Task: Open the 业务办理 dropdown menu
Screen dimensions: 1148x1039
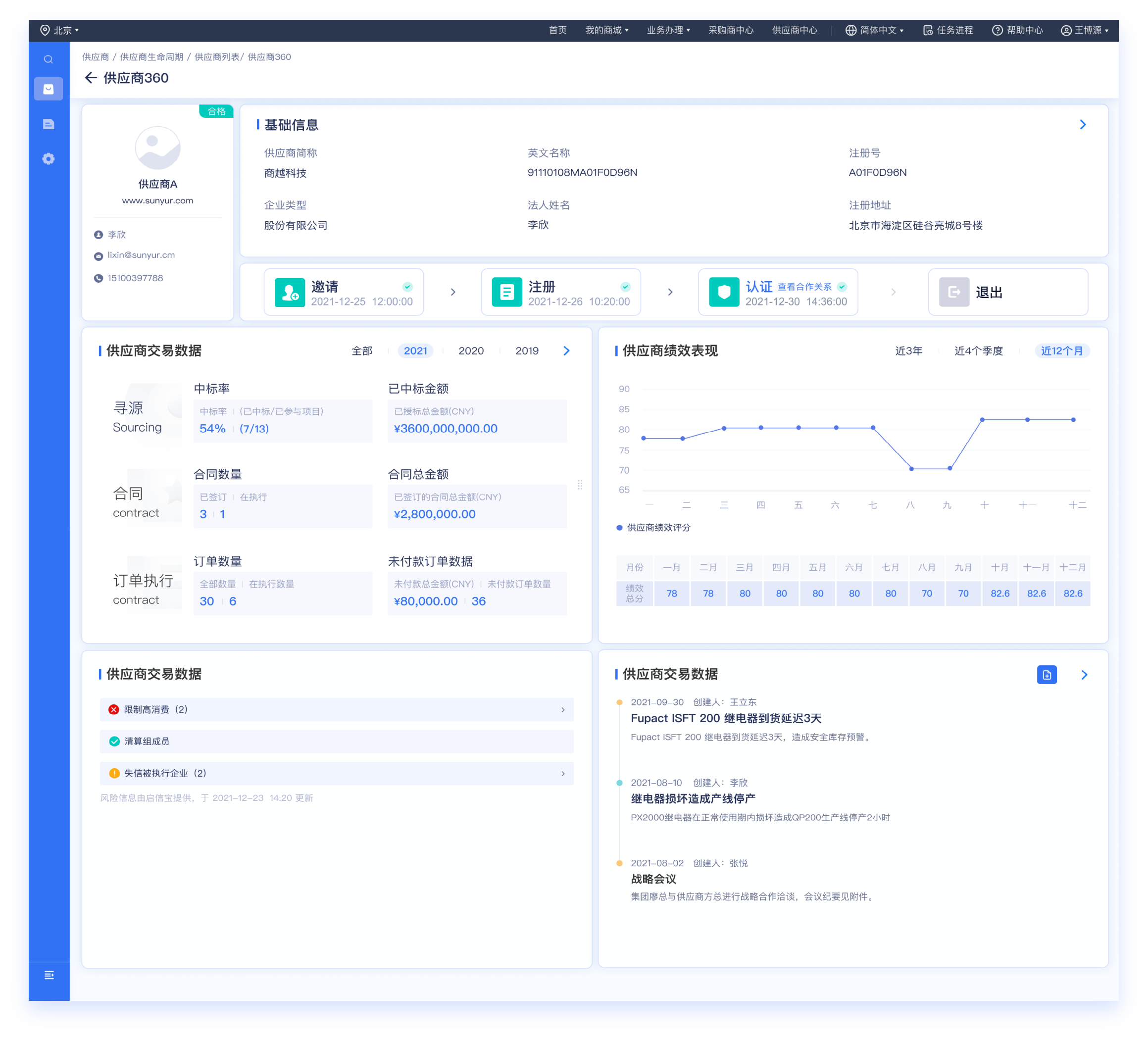Action: pos(668,30)
